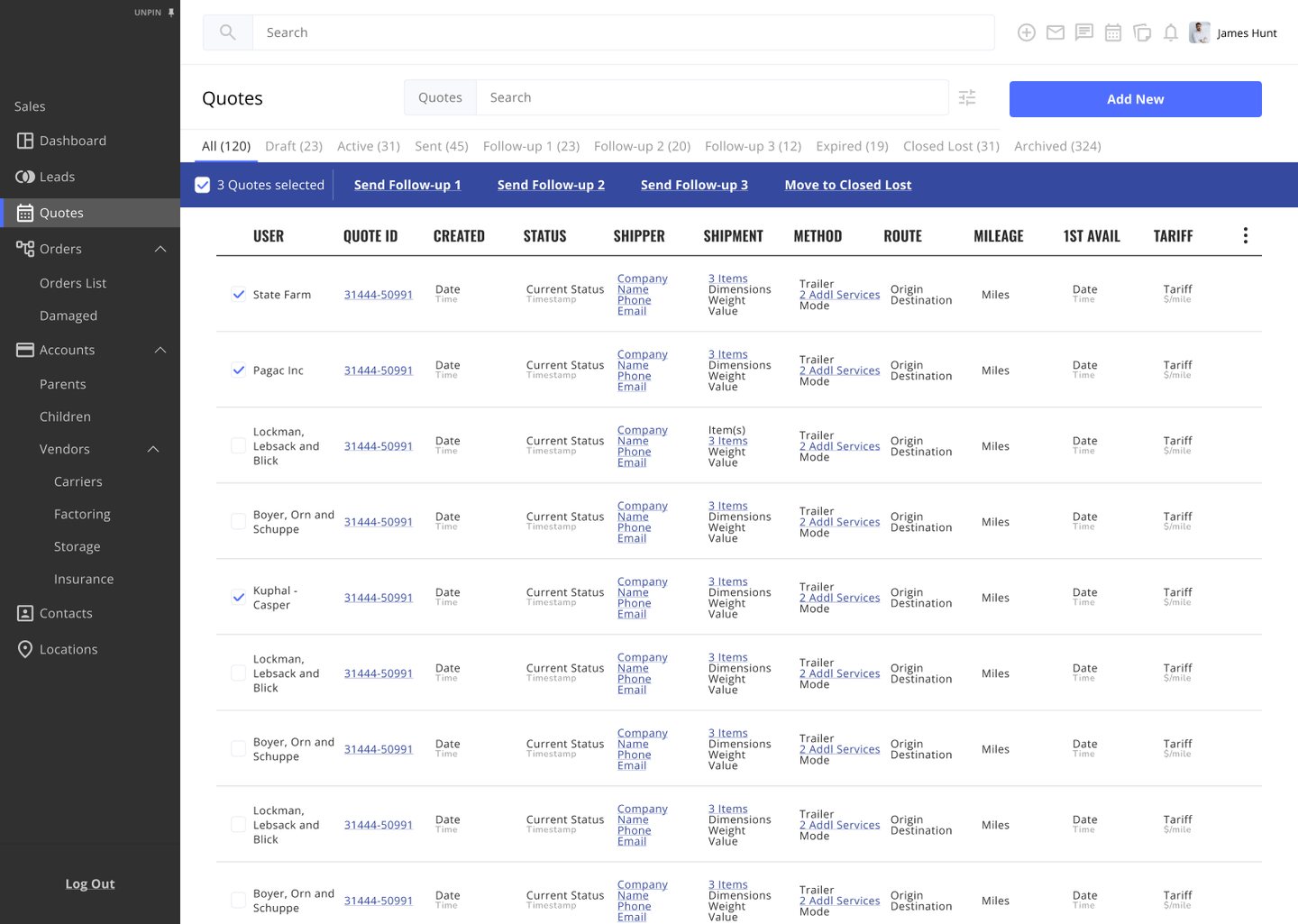Collapse the Vendors section chevron
The width and height of the screenshot is (1298, 924).
point(153,449)
